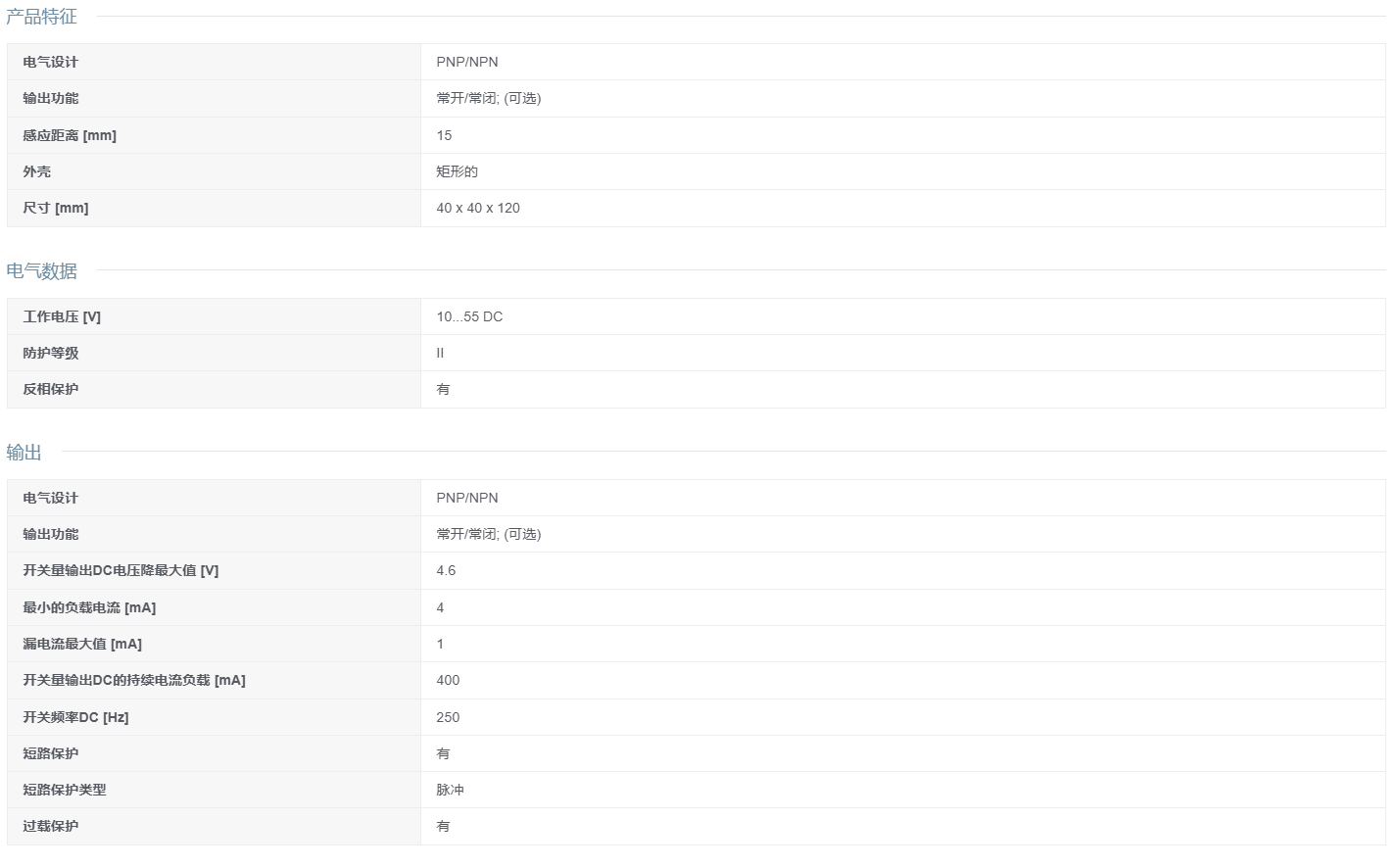Click the 过载保护 label
Viewport: 1398px width, 868px height.
[51, 826]
